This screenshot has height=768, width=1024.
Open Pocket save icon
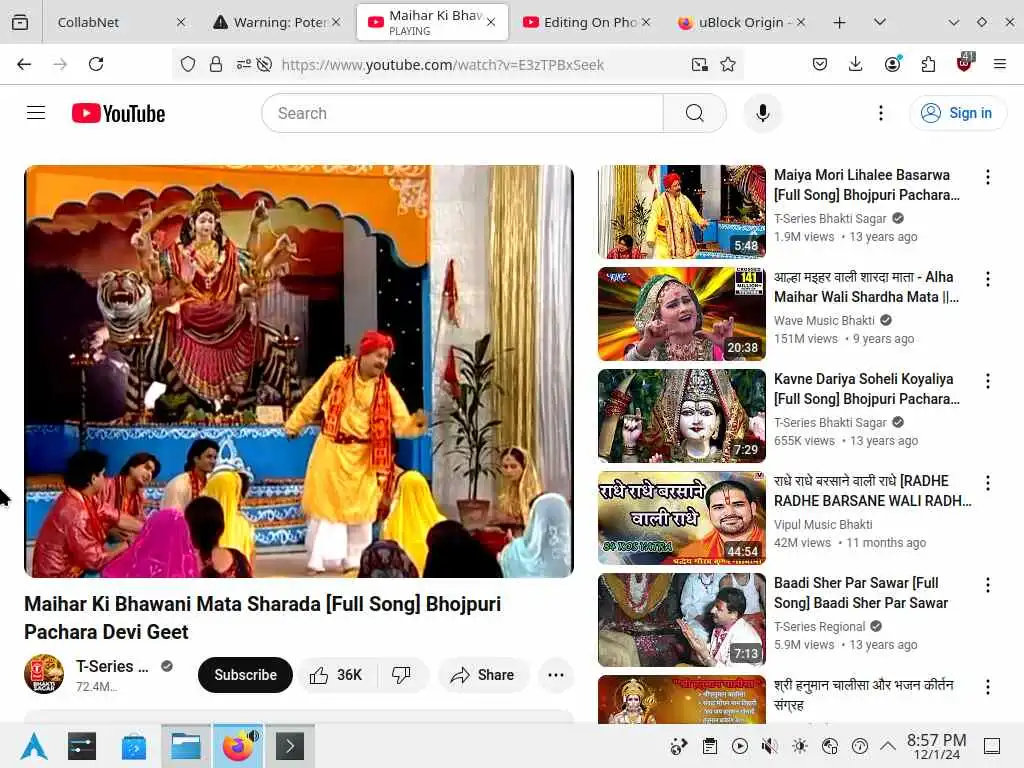tap(820, 64)
